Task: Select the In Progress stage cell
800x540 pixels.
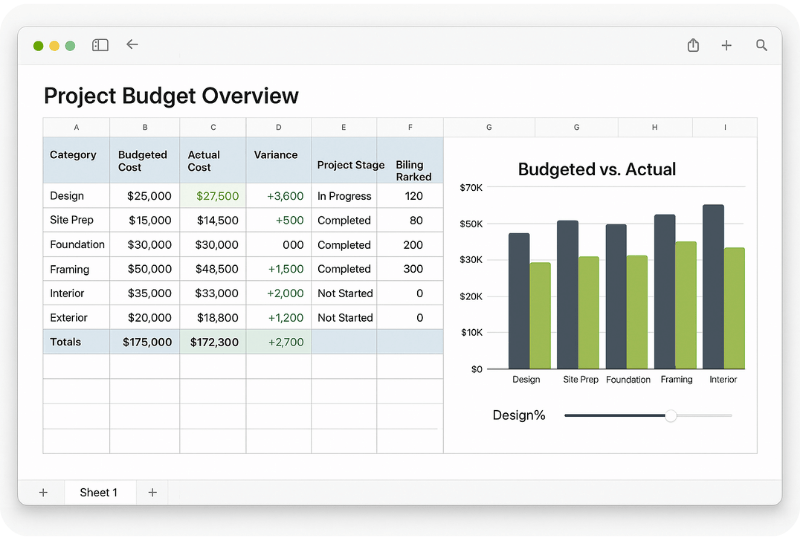Action: click(344, 196)
